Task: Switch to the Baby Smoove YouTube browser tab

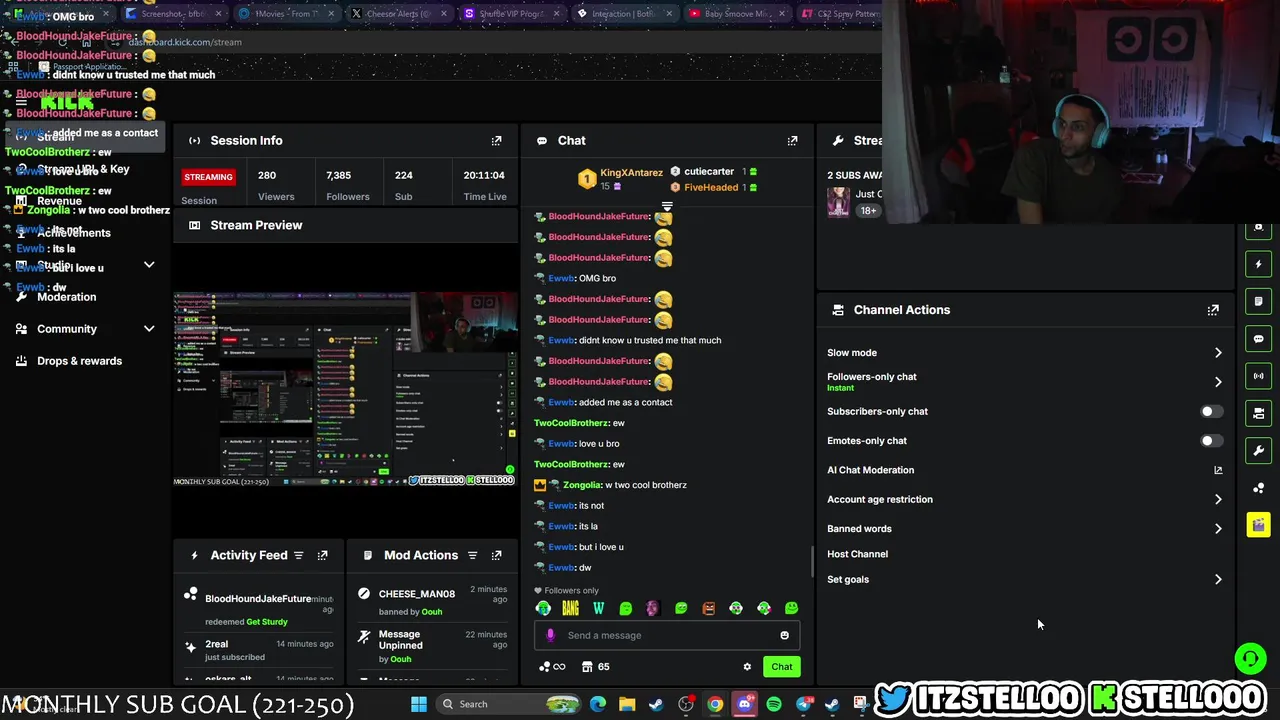Action: pyautogui.click(x=735, y=14)
